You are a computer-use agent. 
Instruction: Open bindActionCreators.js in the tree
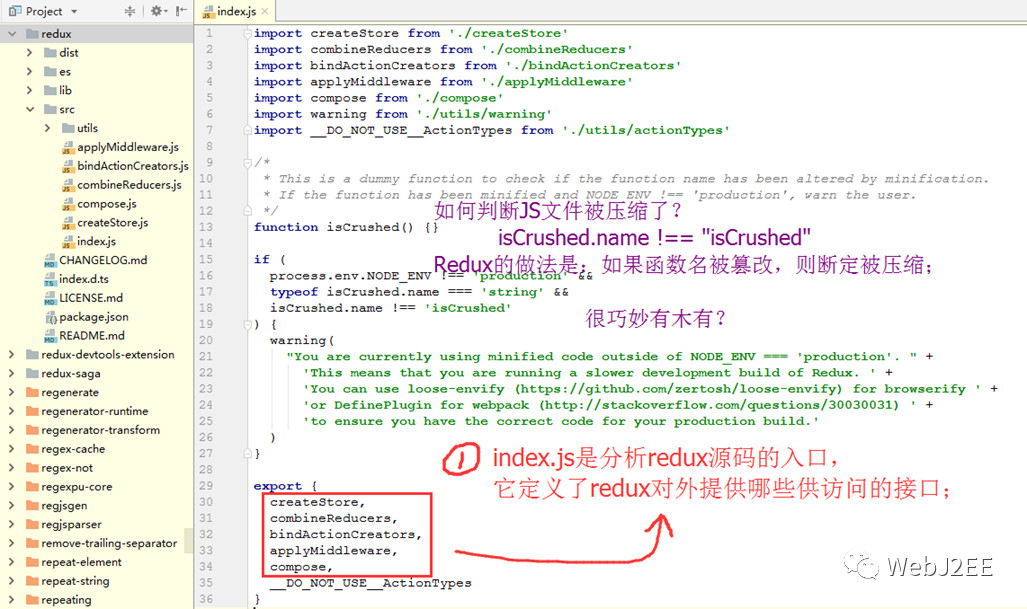[x=133, y=166]
